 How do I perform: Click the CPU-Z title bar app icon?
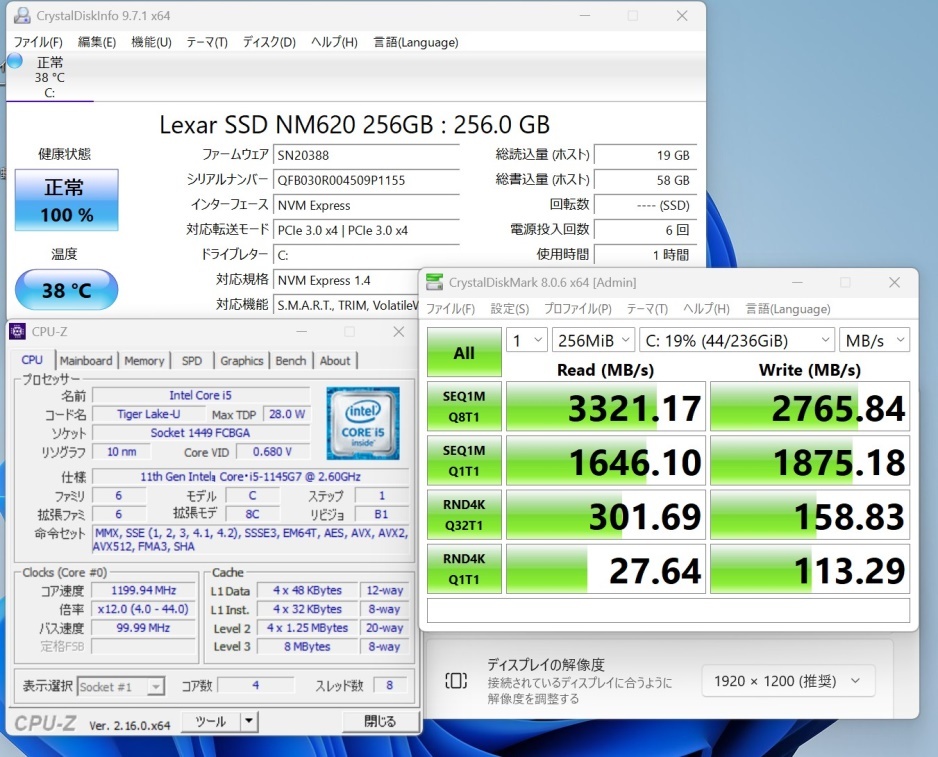click(18, 332)
